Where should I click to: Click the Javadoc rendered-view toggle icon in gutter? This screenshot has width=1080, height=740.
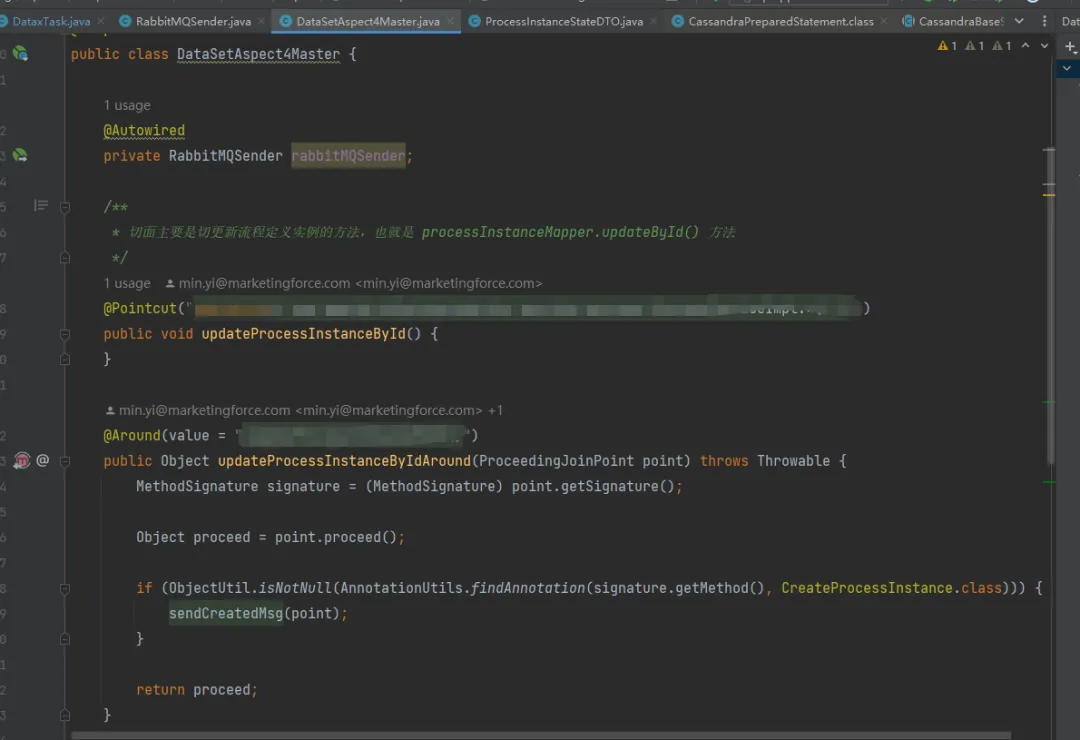click(41, 206)
